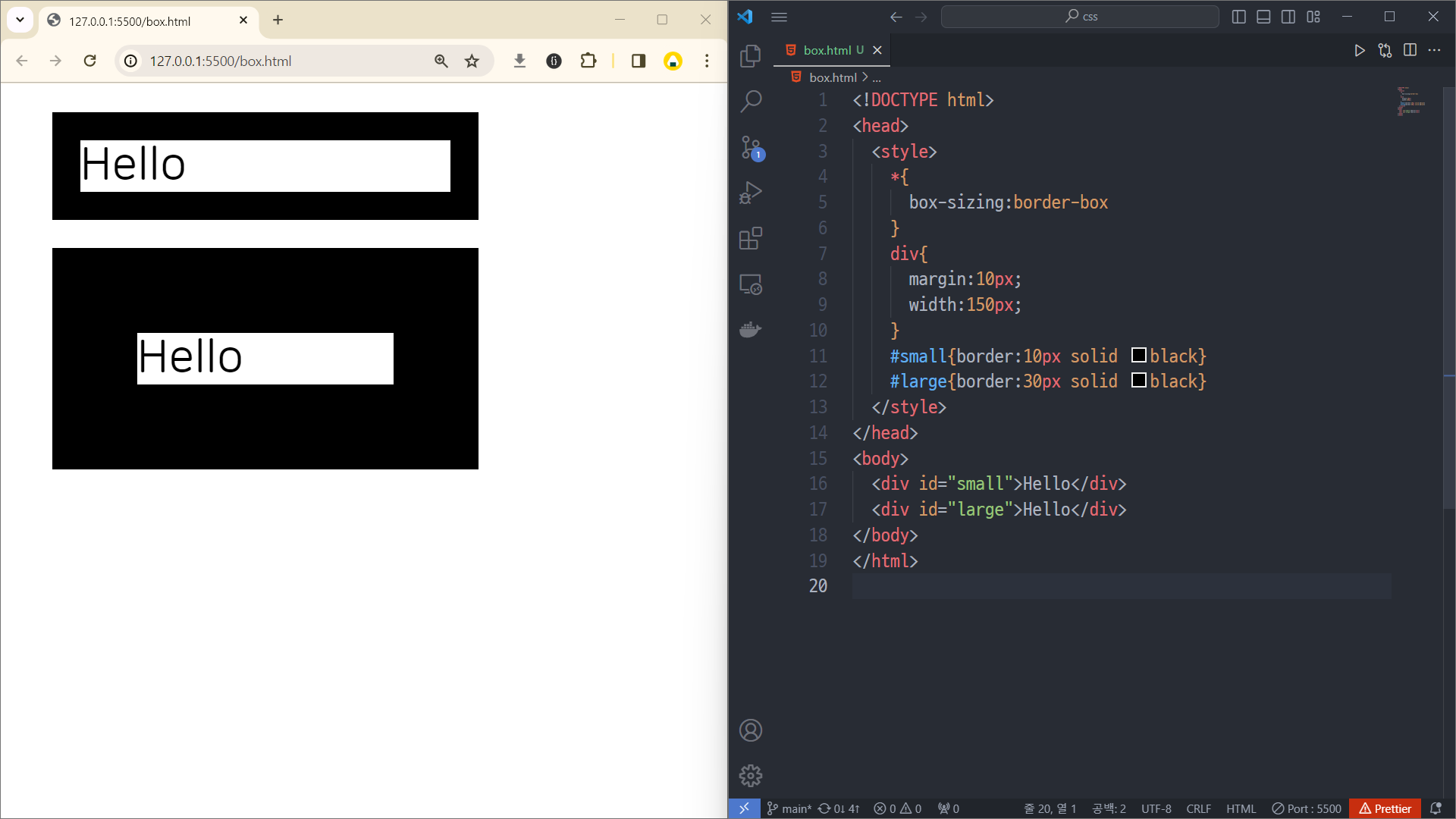Open the editor More Actions ellipsis menu
The height and width of the screenshot is (819, 1456).
pos(1434,50)
